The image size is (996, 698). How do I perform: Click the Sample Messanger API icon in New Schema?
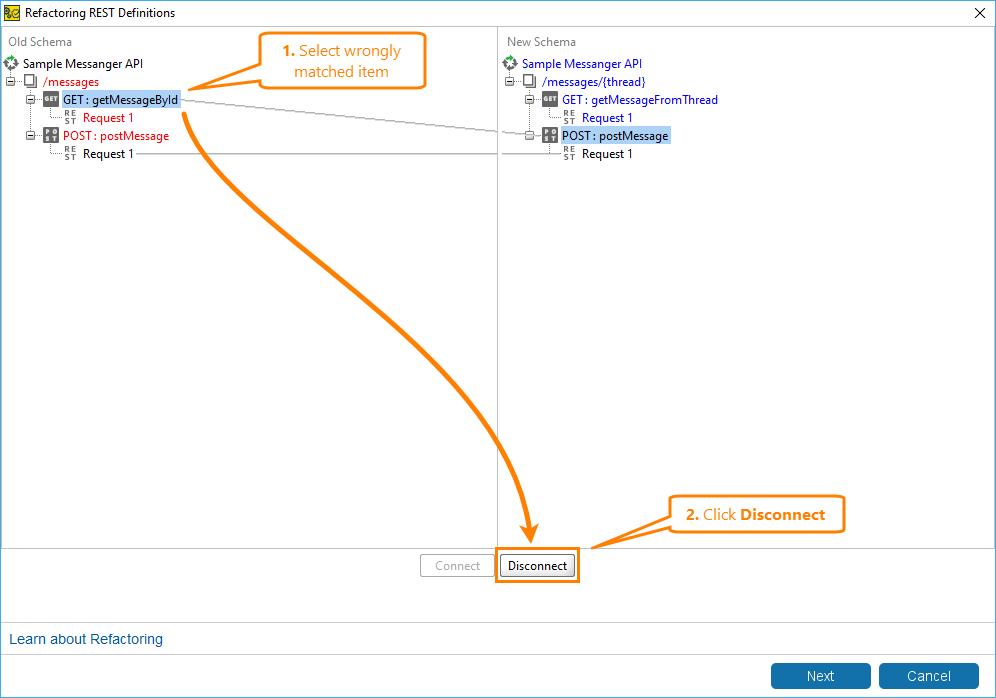[x=510, y=62]
